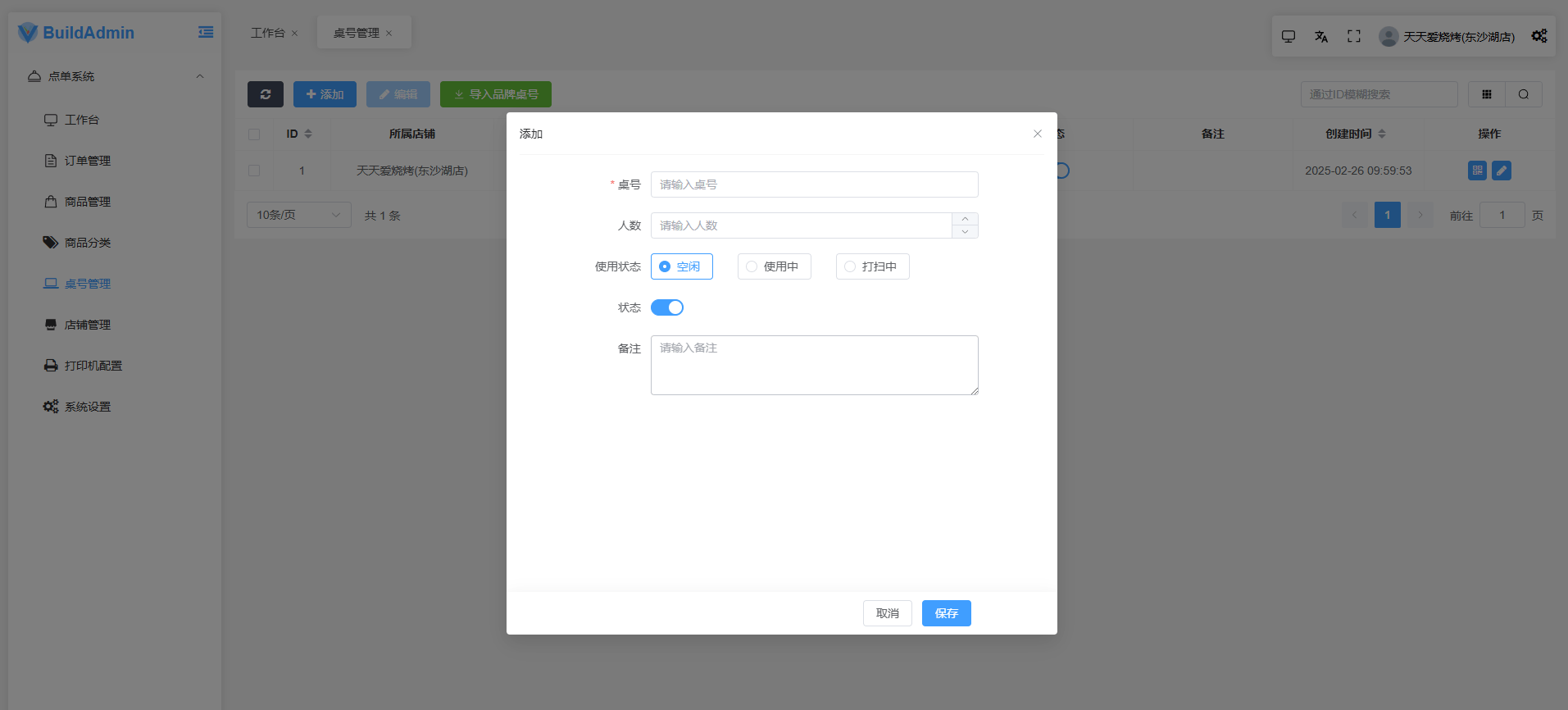Check the select-all checkbox in table header
This screenshot has width=1568, height=710.
pyautogui.click(x=254, y=134)
